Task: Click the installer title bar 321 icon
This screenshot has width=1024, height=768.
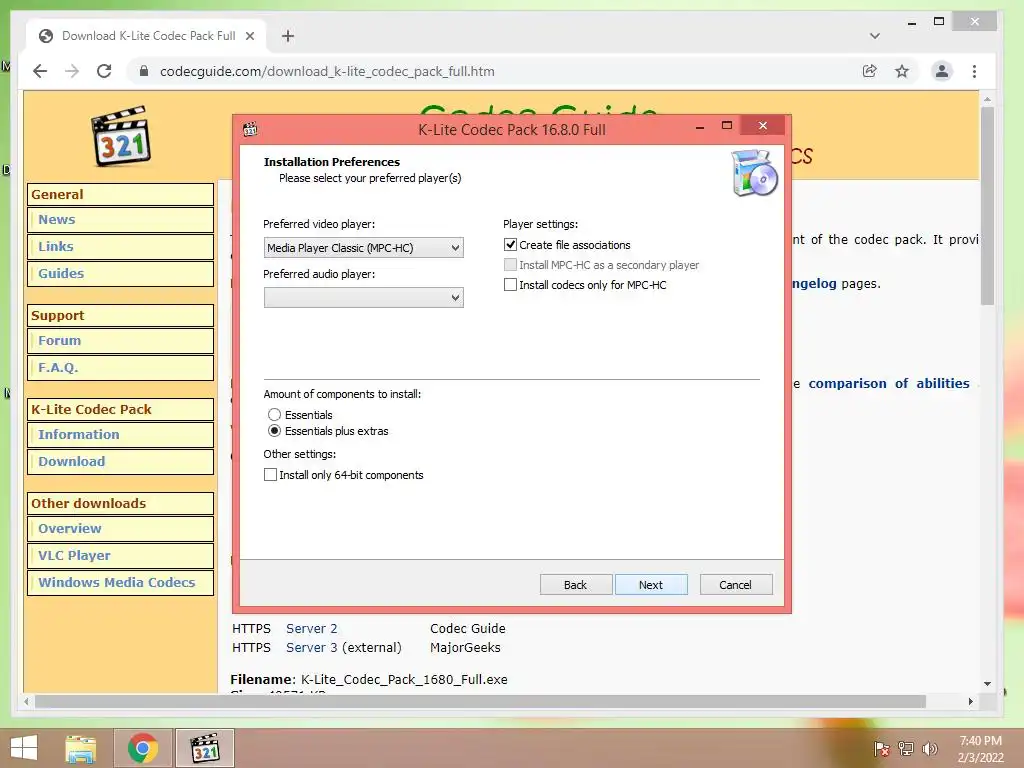Action: (x=250, y=129)
